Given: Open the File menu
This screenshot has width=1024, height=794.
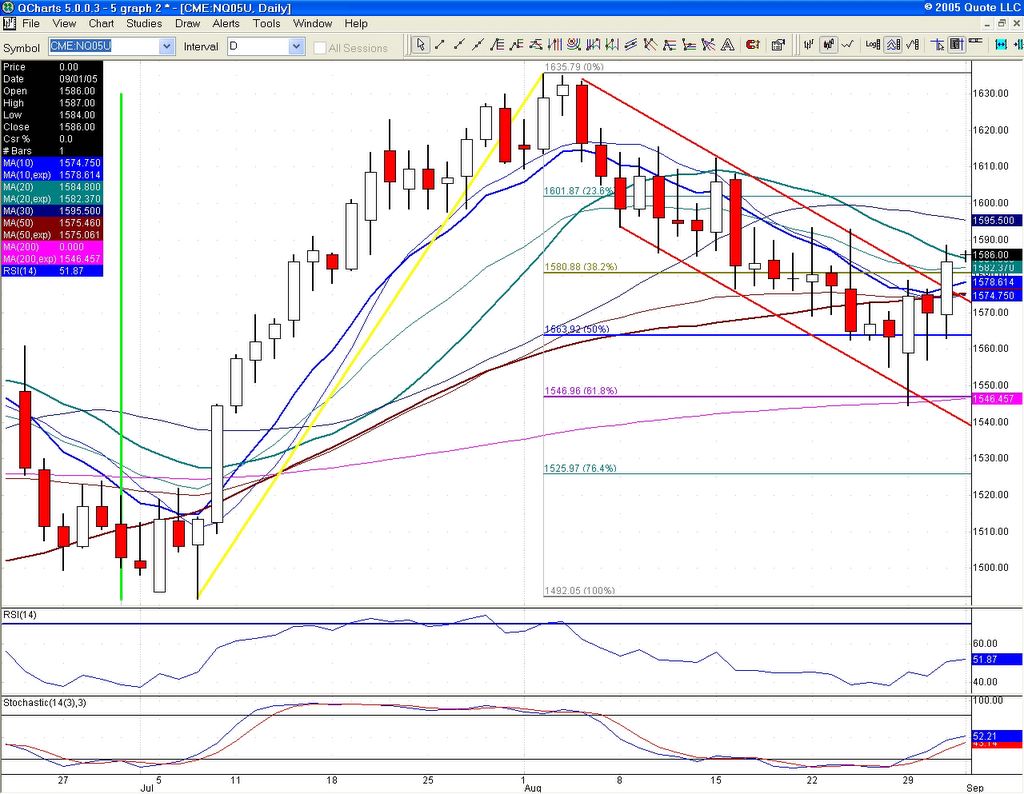Looking at the screenshot, I should point(31,24).
